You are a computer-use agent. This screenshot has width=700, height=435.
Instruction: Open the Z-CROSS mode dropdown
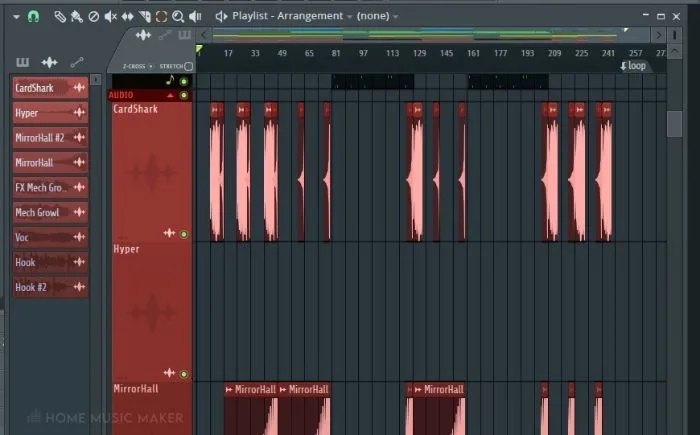coord(138,66)
